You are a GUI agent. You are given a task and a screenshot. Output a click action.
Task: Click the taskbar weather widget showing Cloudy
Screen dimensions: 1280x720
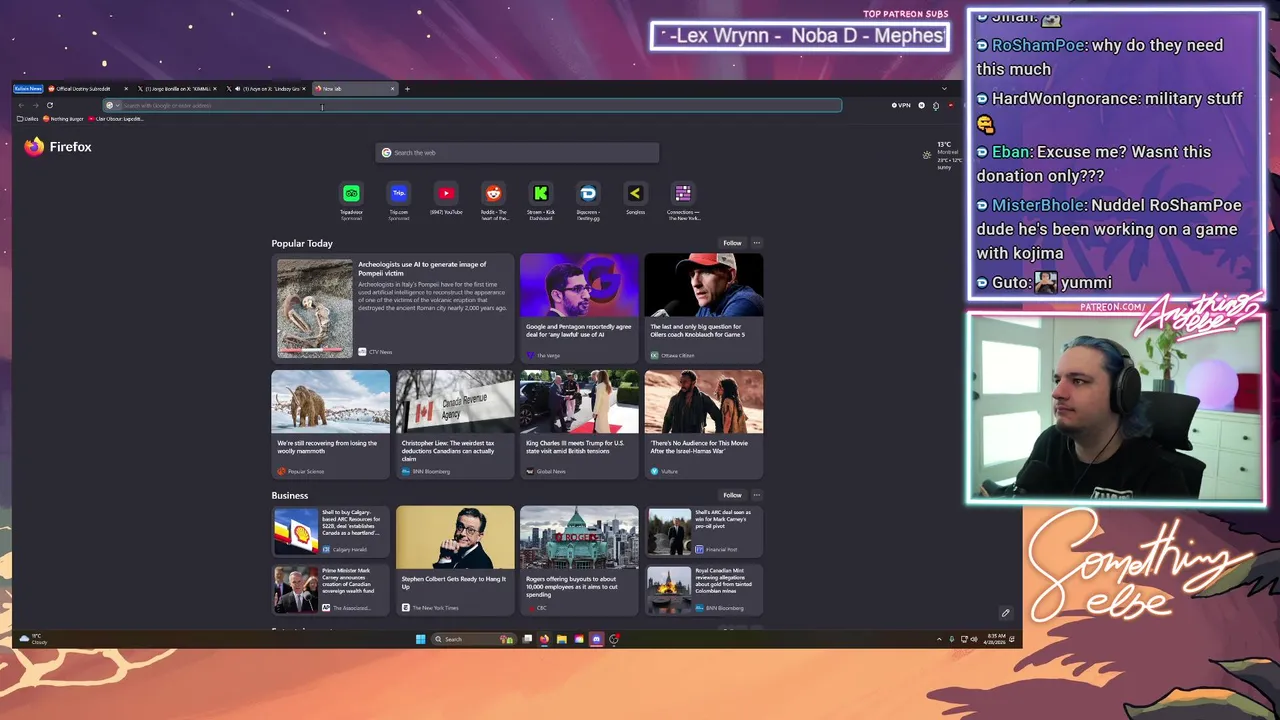(x=34, y=639)
